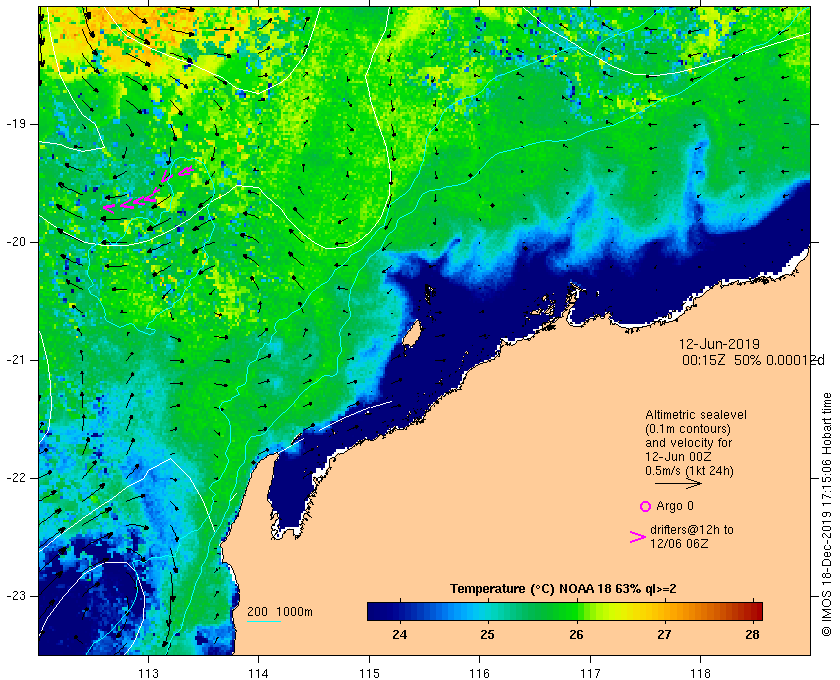Click the Altimetric sealevel legend text
The height and width of the screenshot is (680, 840).
click(696, 415)
